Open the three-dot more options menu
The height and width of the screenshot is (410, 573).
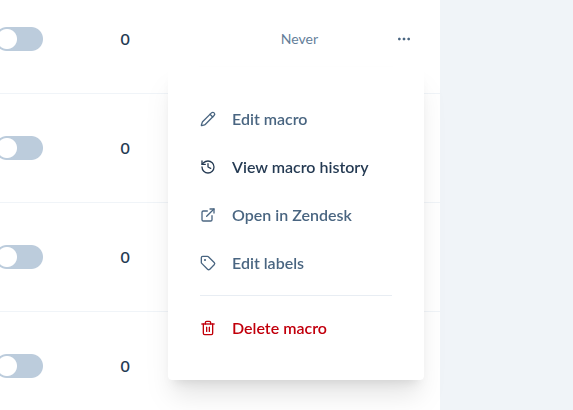point(404,39)
